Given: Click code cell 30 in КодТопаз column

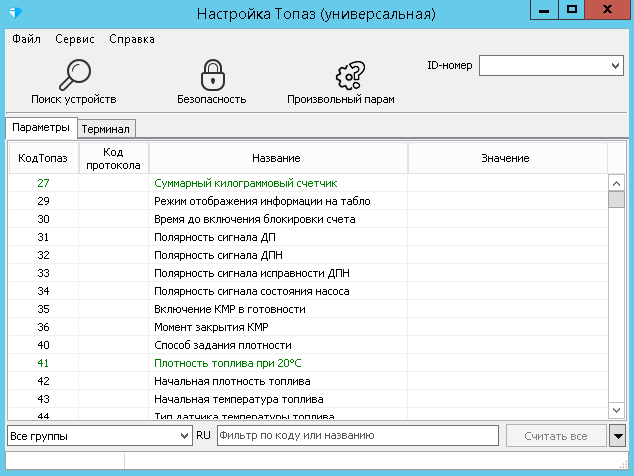Looking at the screenshot, I should [43, 219].
